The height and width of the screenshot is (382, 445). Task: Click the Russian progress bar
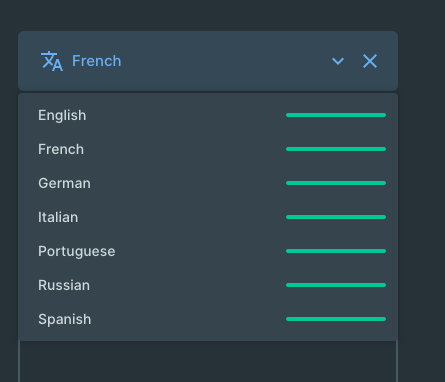(x=336, y=285)
